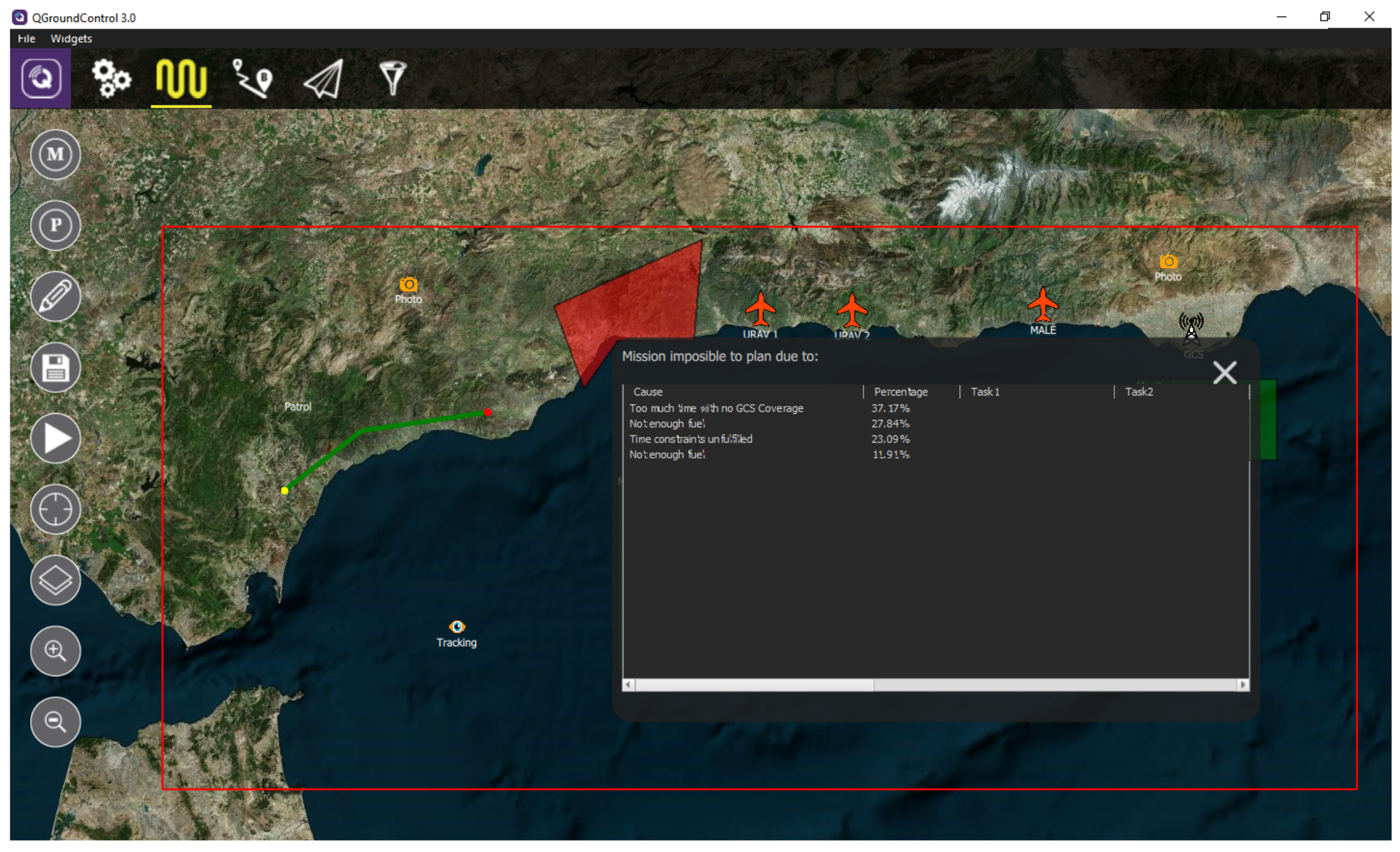Zoom out with magnifier minus button
The image size is (1400, 852).
pyautogui.click(x=55, y=722)
